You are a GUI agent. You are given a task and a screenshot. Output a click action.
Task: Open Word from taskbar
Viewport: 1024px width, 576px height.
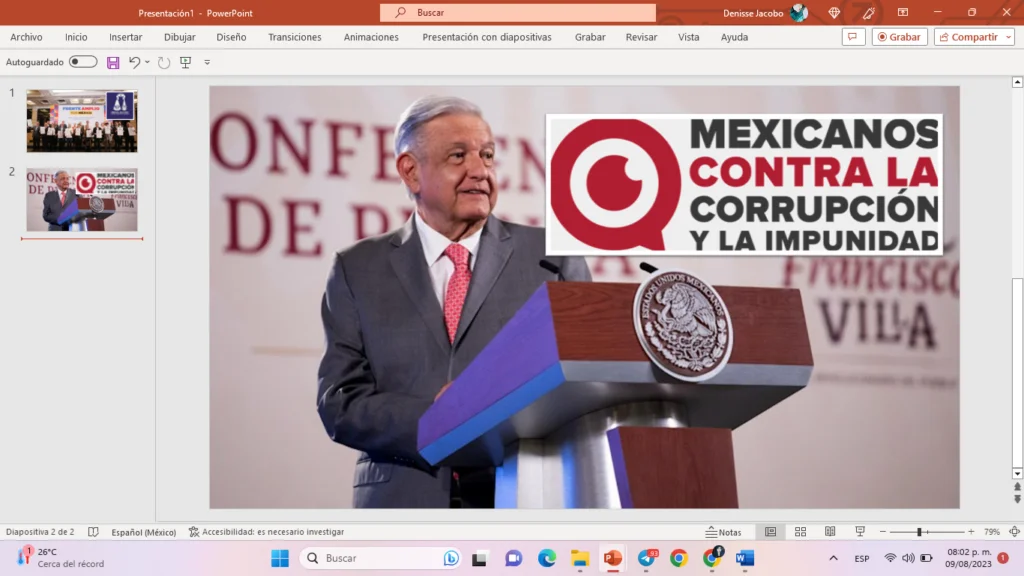tap(744, 558)
